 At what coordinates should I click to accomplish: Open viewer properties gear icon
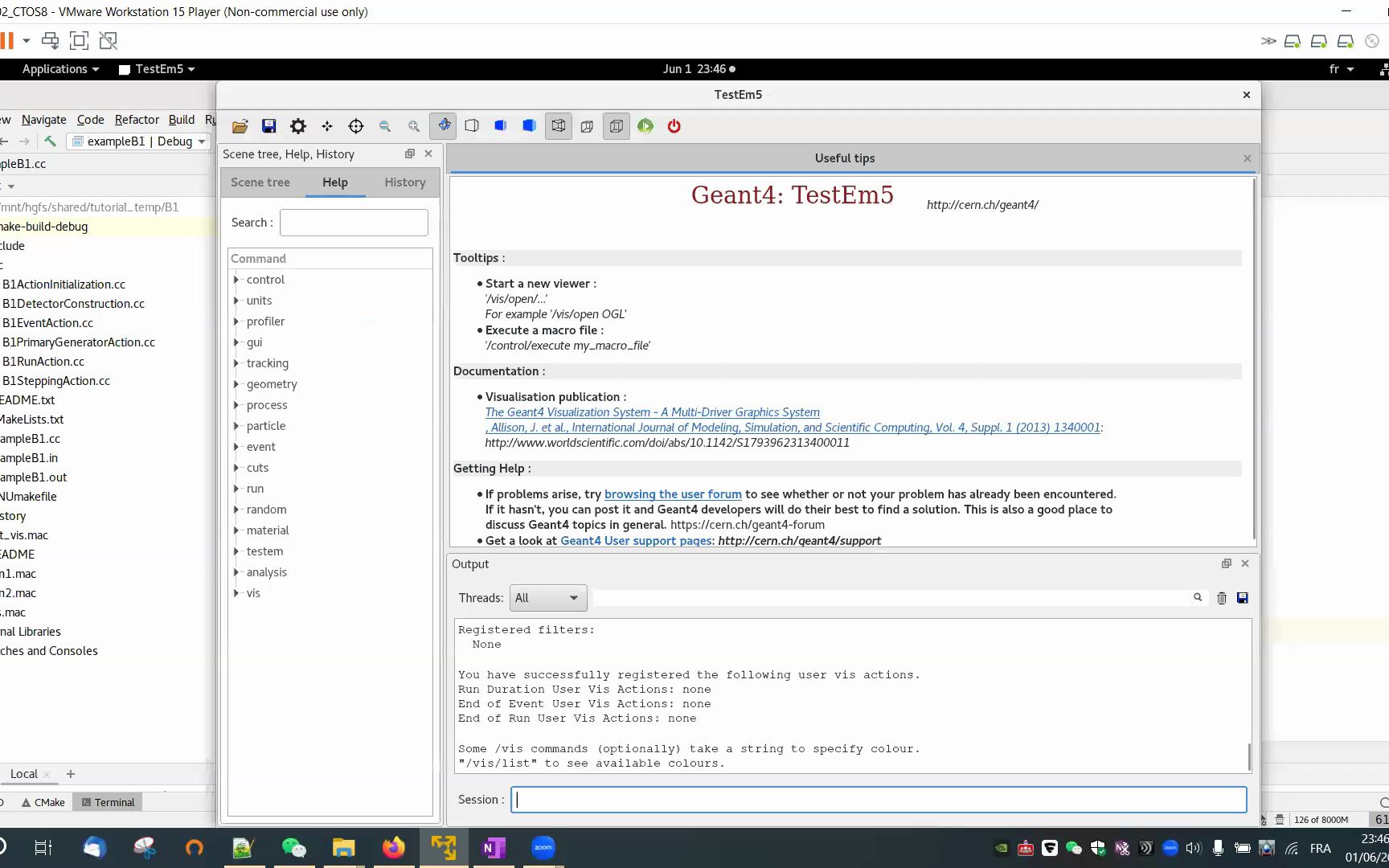coord(298,126)
